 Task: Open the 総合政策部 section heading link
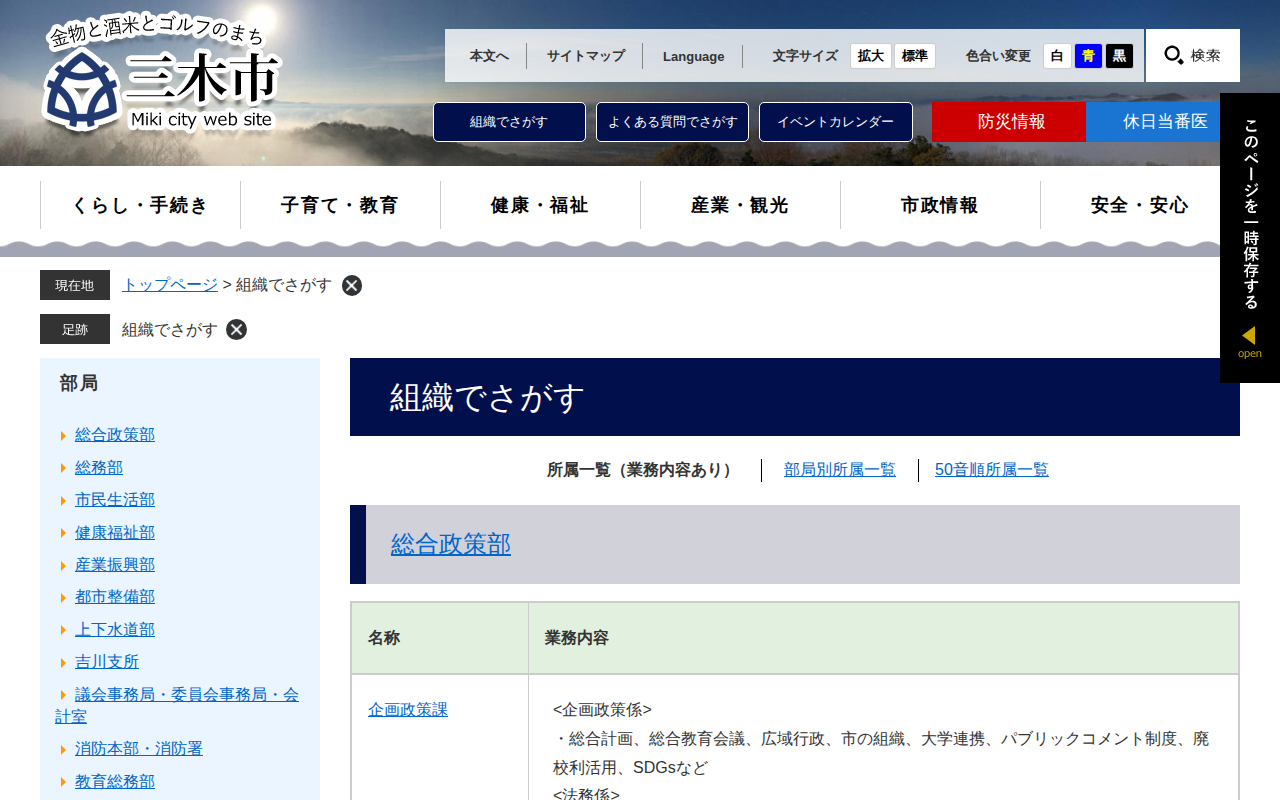451,544
